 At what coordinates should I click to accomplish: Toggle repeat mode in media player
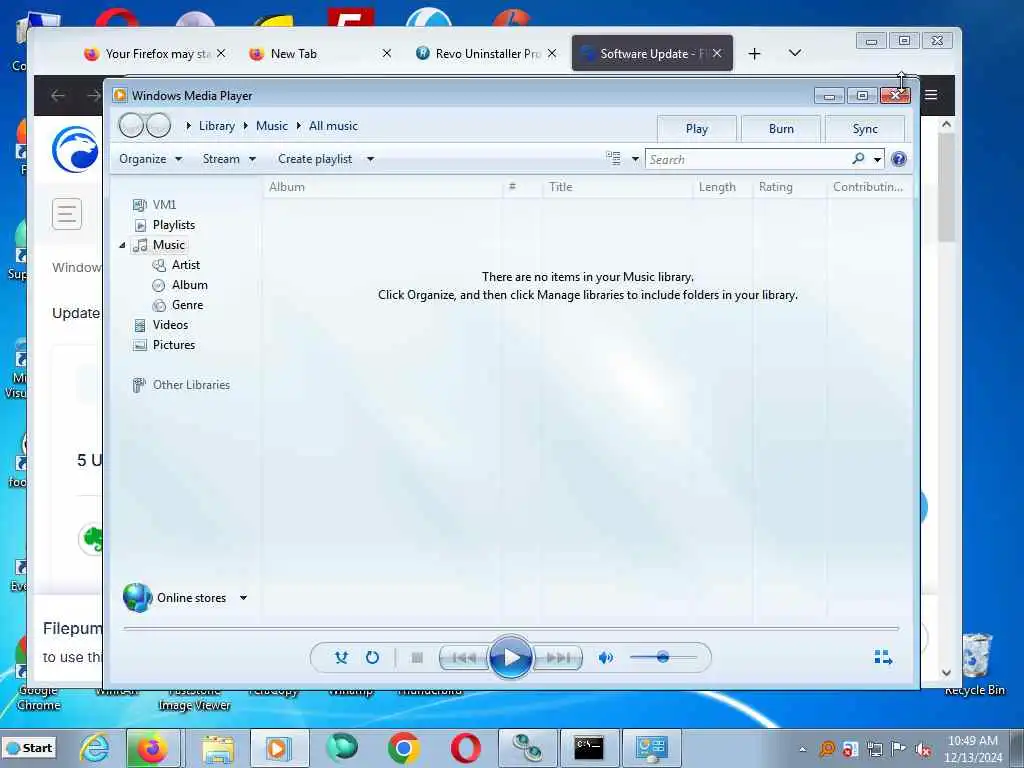(372, 658)
